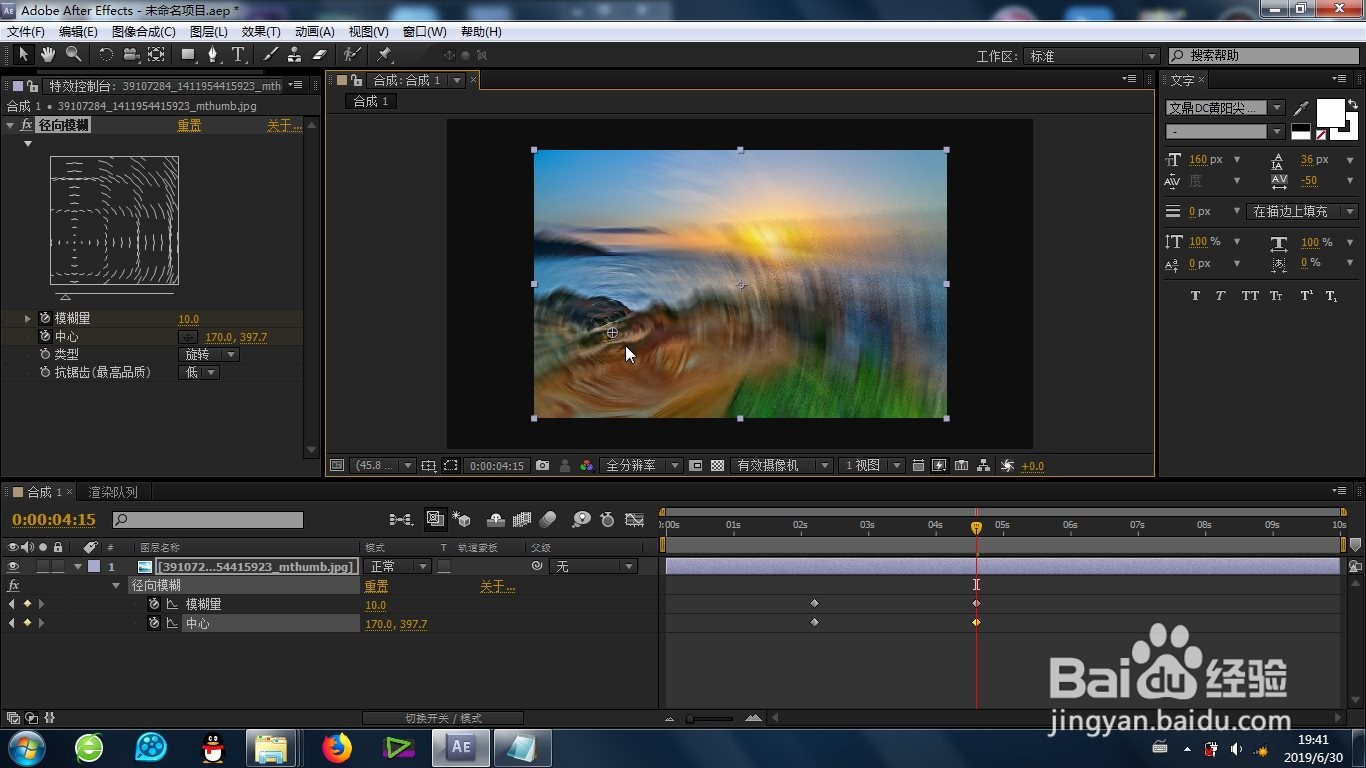Screen dimensions: 1366x768
Task: Open the 在描边上填充 stroke option dropdown
Action: [x=1304, y=211]
